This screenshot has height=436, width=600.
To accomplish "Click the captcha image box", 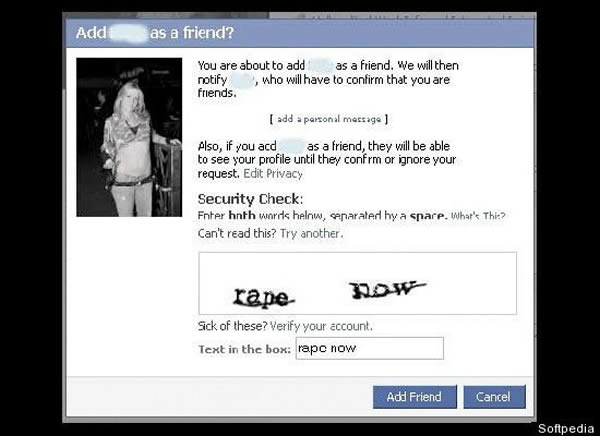I will (x=358, y=283).
